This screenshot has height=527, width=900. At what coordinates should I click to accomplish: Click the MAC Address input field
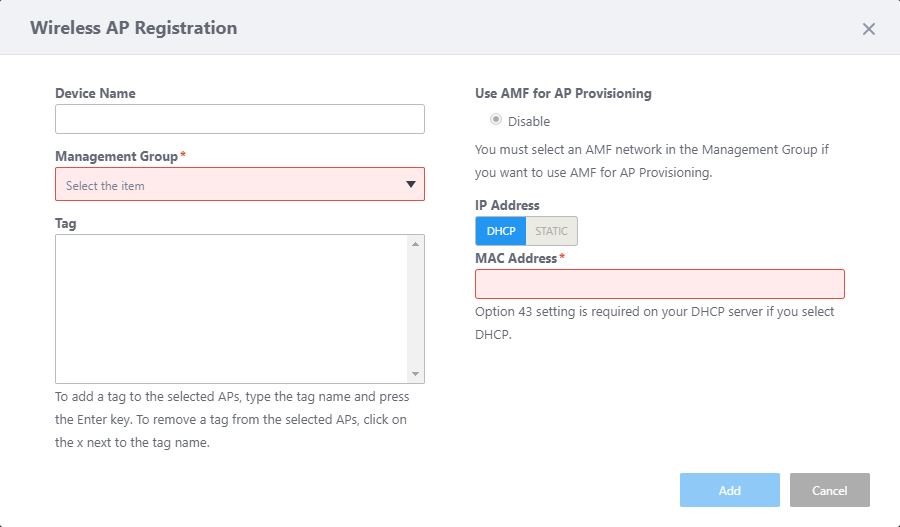coord(660,284)
